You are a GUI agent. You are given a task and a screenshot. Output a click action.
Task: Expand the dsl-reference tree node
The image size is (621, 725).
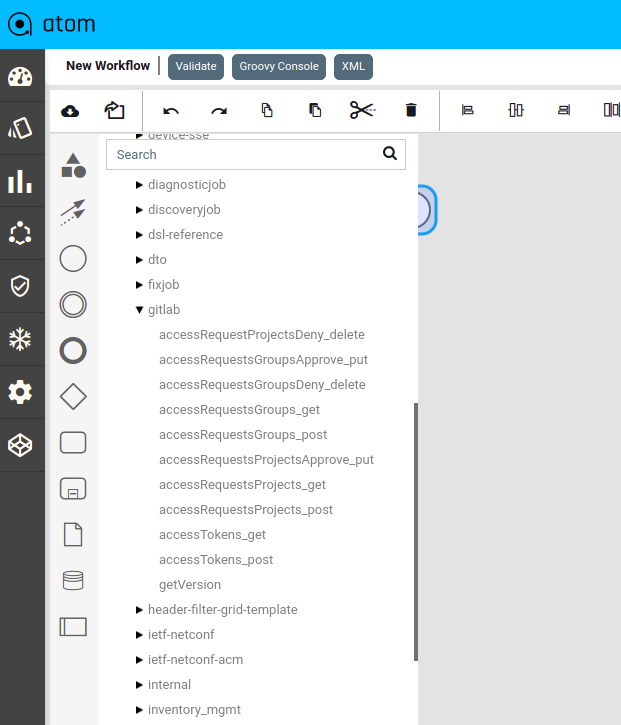click(x=139, y=235)
